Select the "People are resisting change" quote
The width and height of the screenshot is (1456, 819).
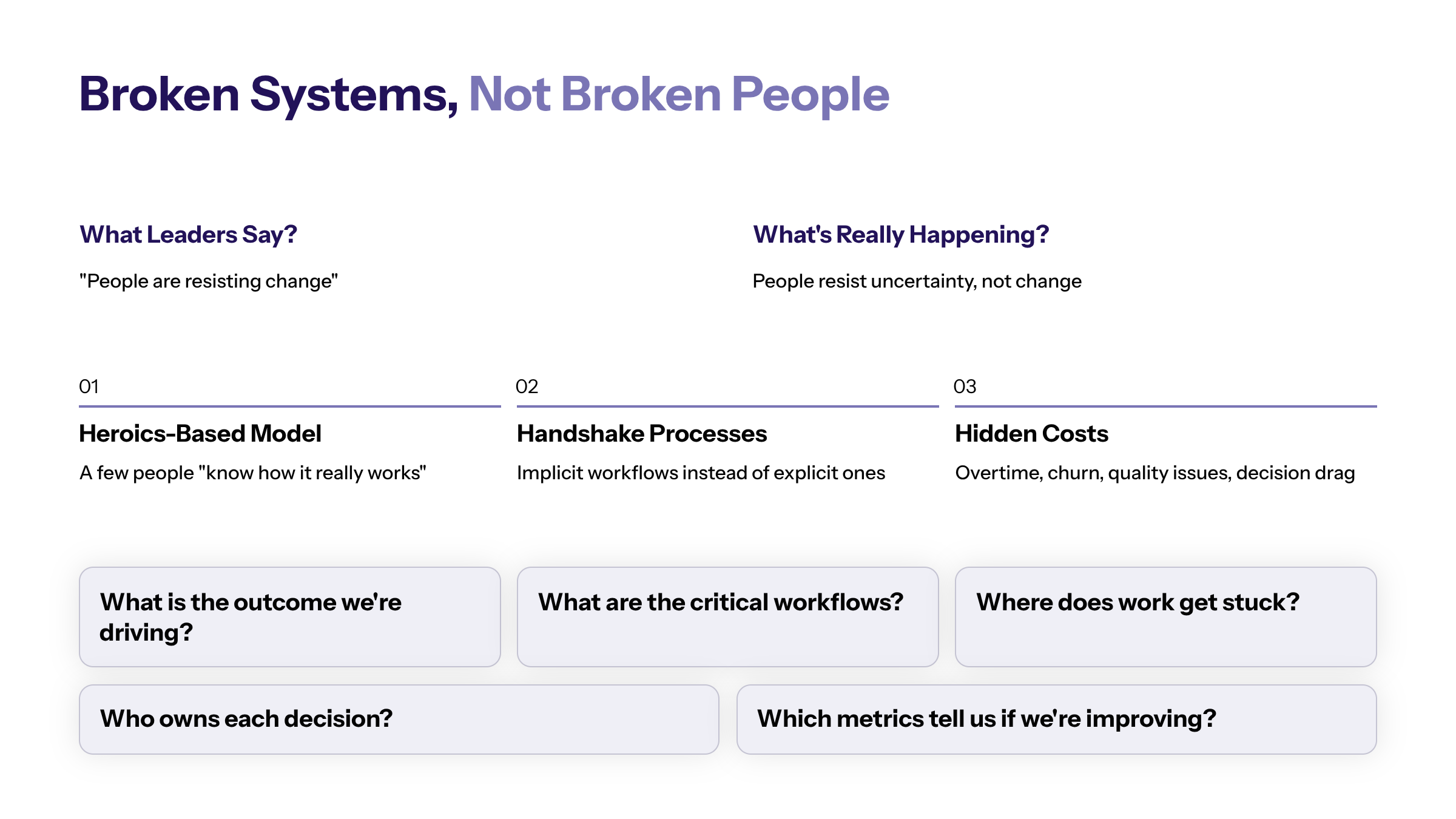click(208, 281)
